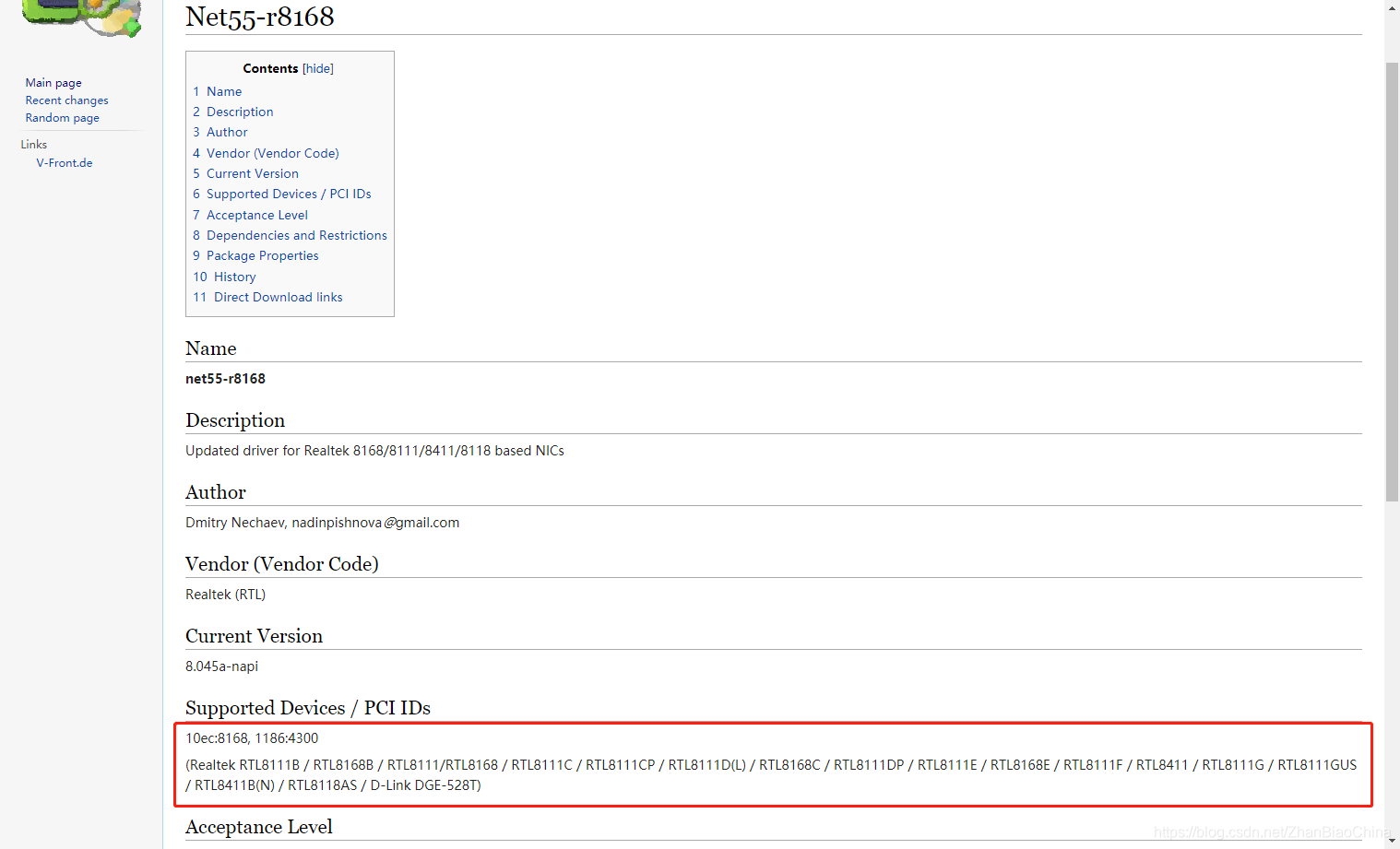Screen dimensions: 1400x849
Task: Click the vertical scrollbar thumb
Action: [x=1392, y=281]
